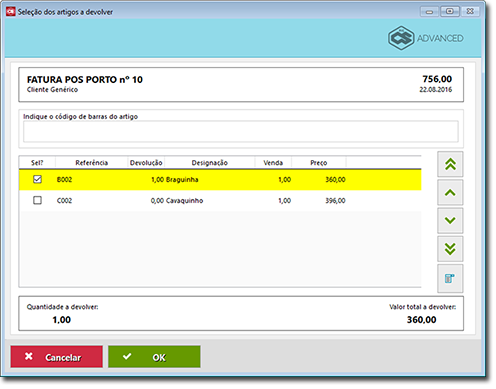Minimize the Seleção dos artigos window

click(429, 12)
